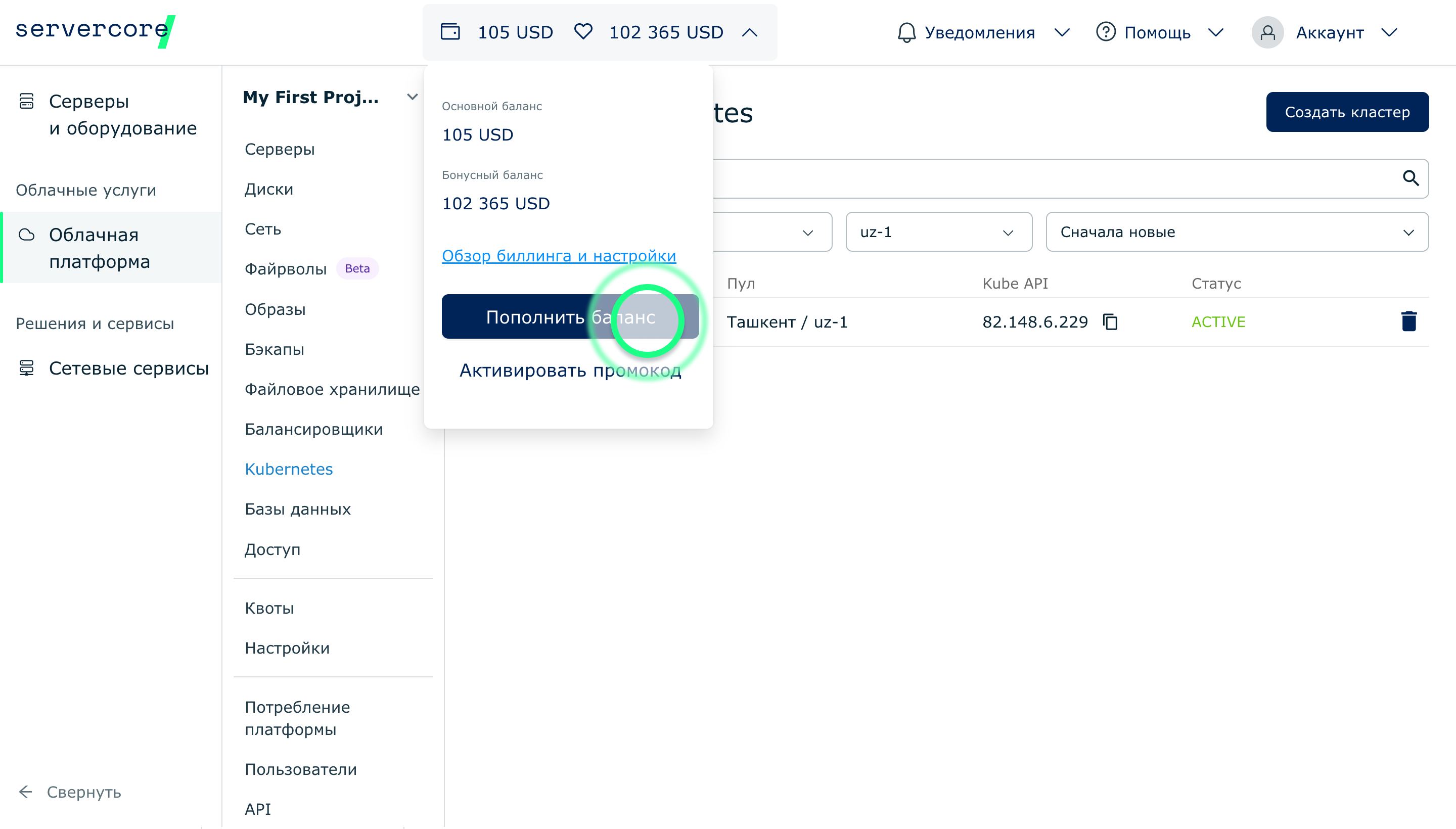Click the servercore logo
The height and width of the screenshot is (829, 1456).
coord(94,31)
